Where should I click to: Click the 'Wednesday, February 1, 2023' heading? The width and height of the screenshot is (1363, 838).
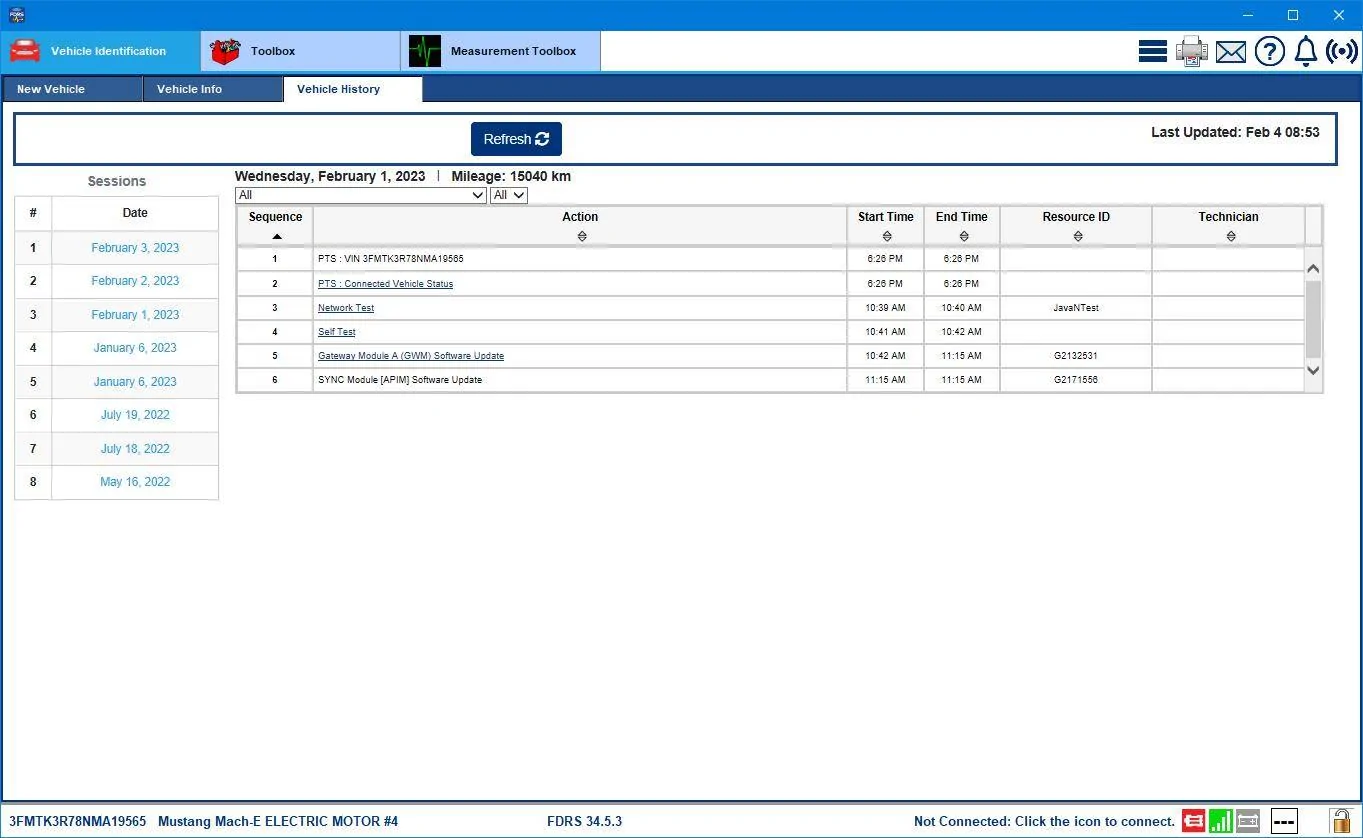[x=330, y=176]
